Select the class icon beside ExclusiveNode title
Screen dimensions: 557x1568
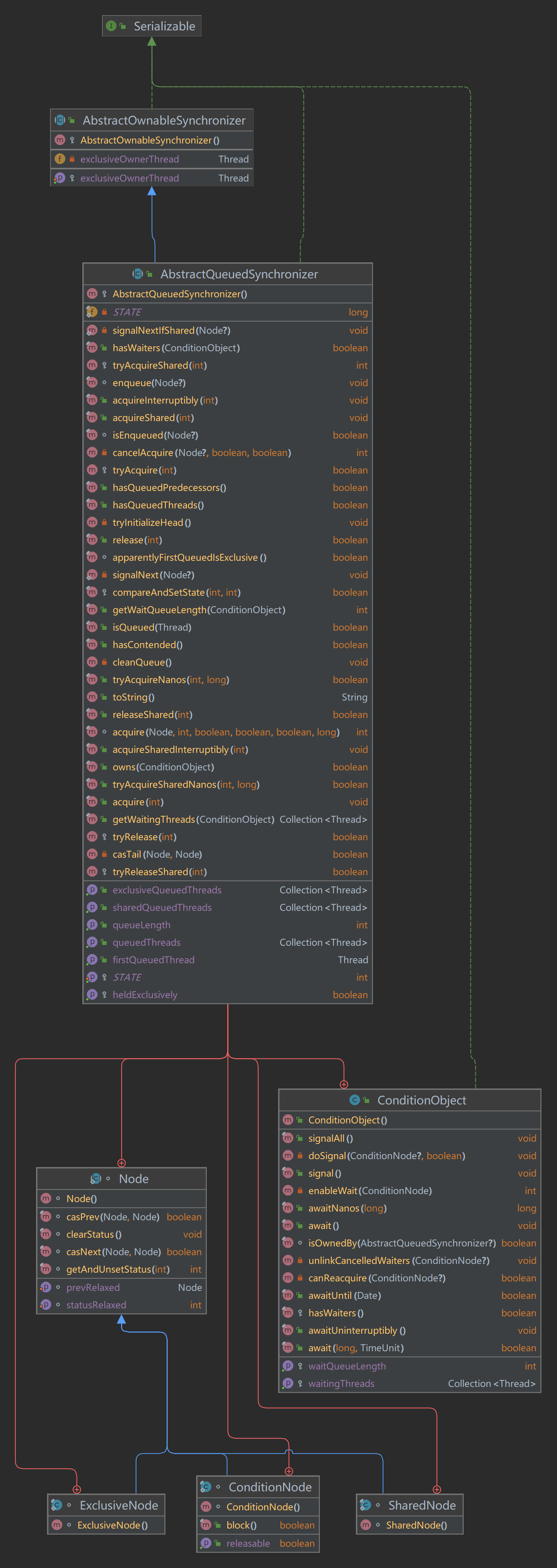57,1505
